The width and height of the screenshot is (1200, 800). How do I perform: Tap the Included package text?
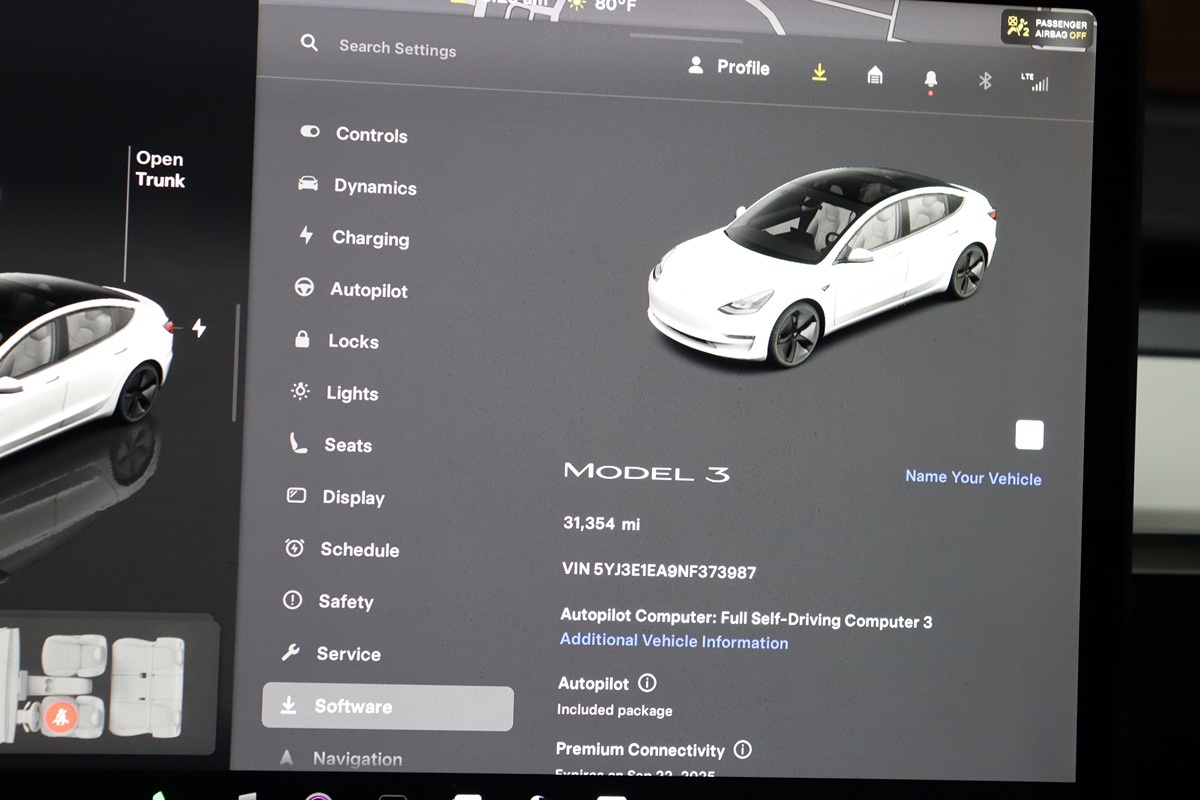coord(614,710)
